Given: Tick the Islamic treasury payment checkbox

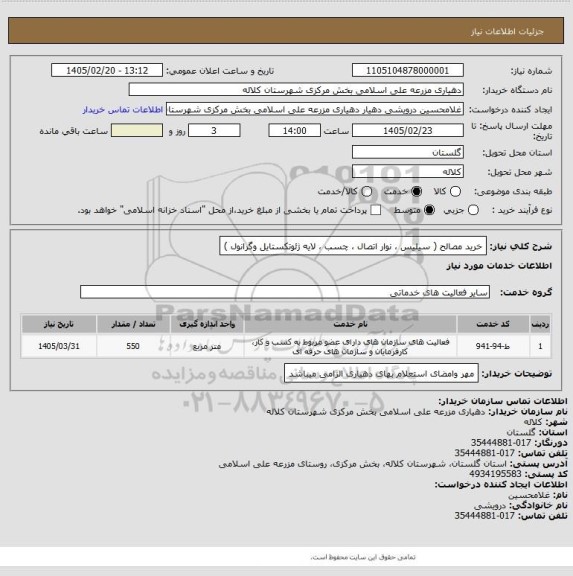Looking at the screenshot, I should pyautogui.click(x=375, y=210).
